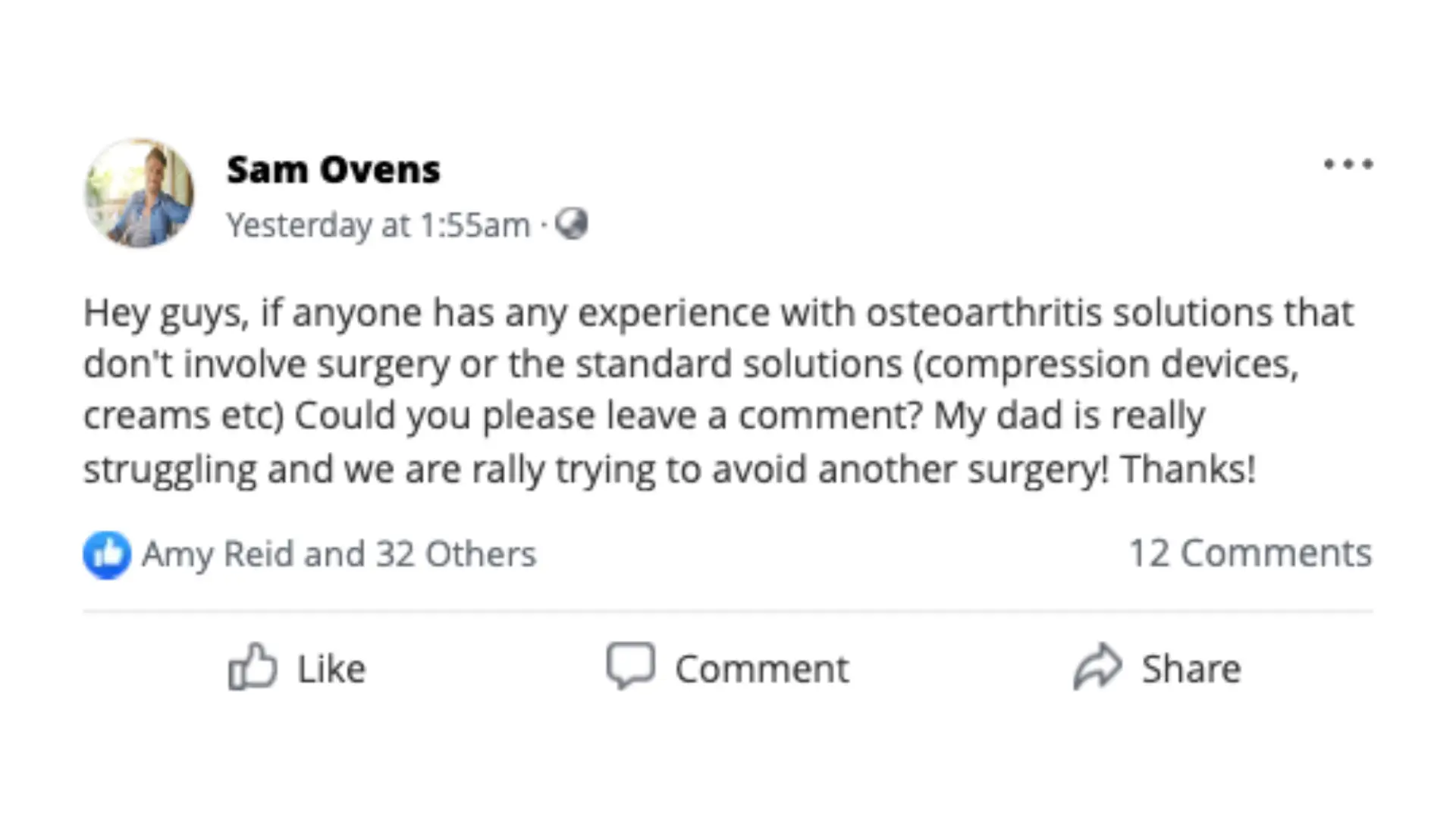This screenshot has height=819, width=1456.
Task: Click 'compression devices' in the post text
Action: tap(1106, 365)
